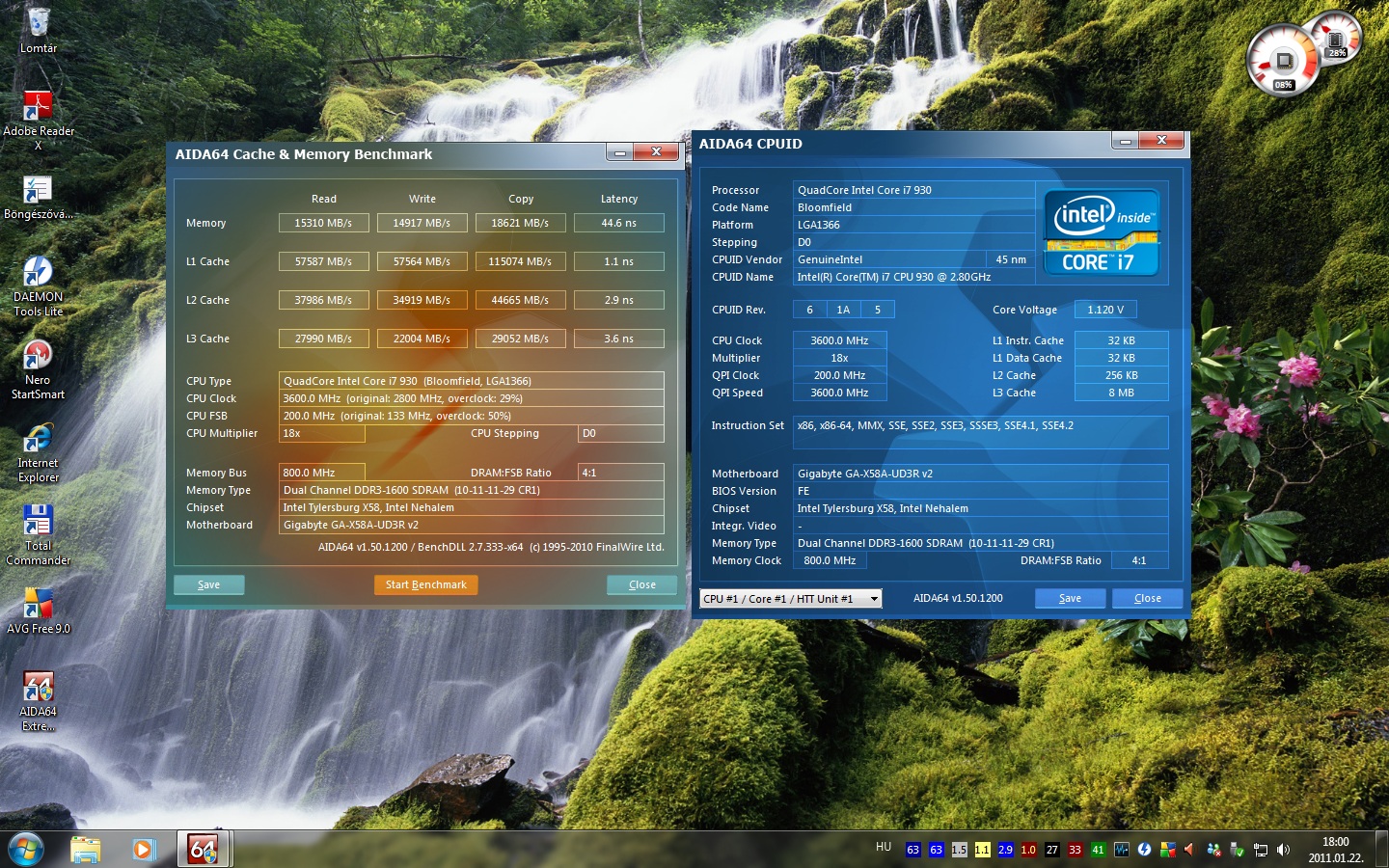Click the AVG tray icon
The image size is (1389, 868).
click(1168, 850)
